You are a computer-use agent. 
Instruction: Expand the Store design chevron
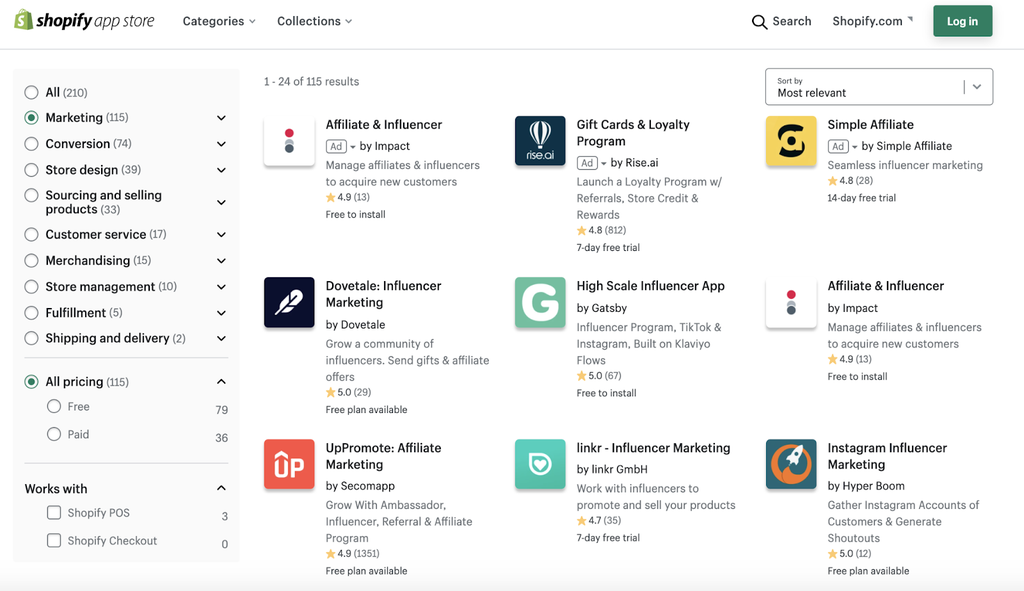coord(221,170)
